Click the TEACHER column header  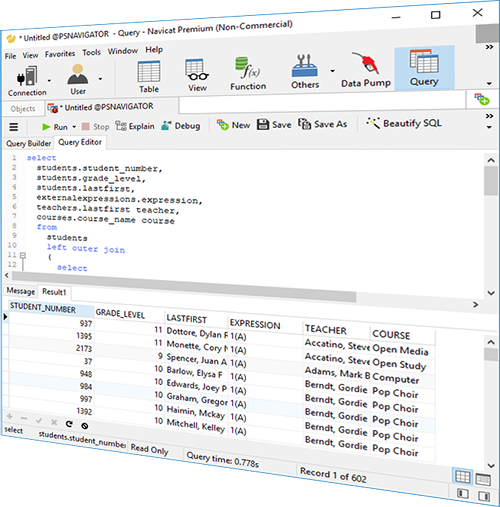pos(336,330)
